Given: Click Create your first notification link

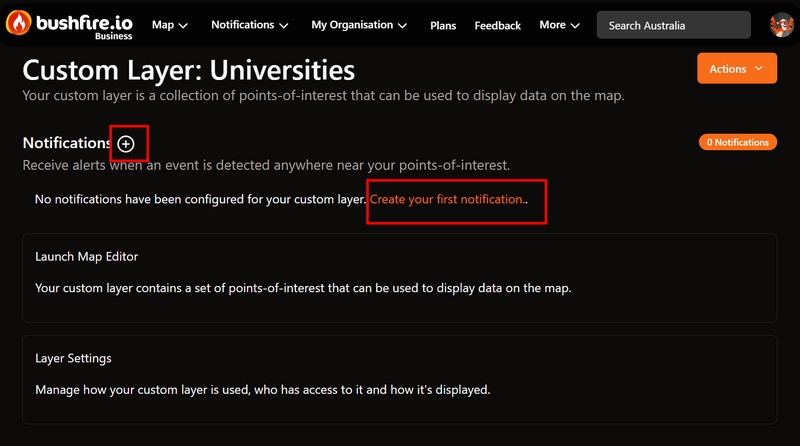Looking at the screenshot, I should (x=446, y=200).
